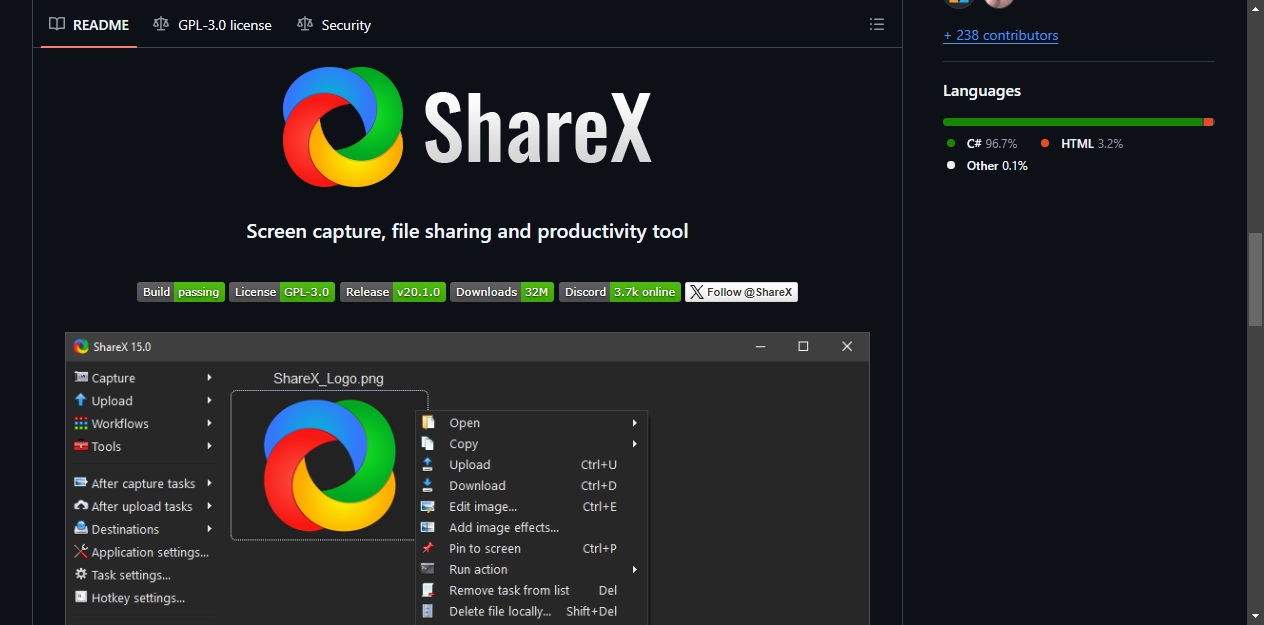This screenshot has height=625, width=1264.
Task: Open the README outline list icon
Action: pyautogui.click(x=877, y=24)
